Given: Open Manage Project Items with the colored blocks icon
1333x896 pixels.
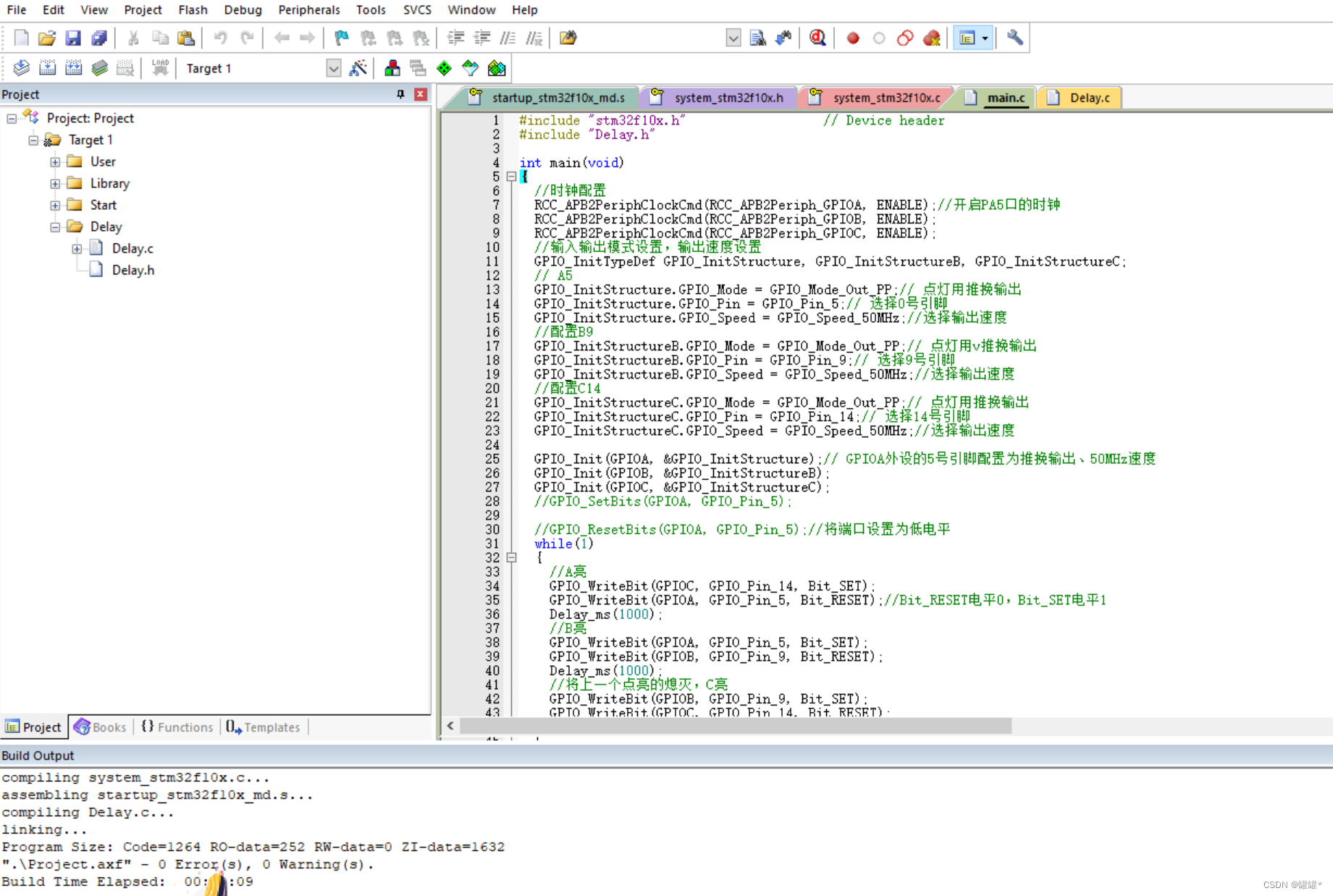Looking at the screenshot, I should [392, 68].
